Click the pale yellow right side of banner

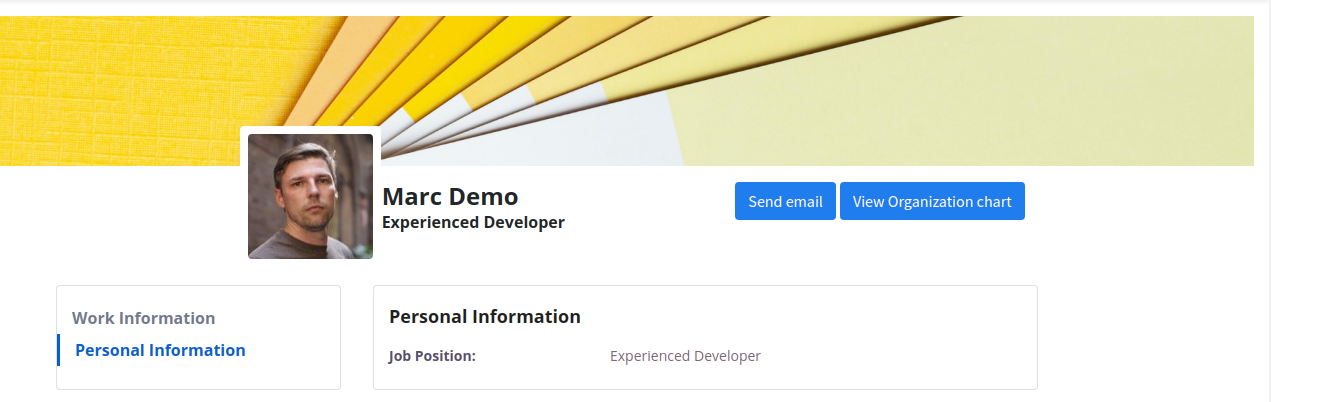tap(1000, 110)
